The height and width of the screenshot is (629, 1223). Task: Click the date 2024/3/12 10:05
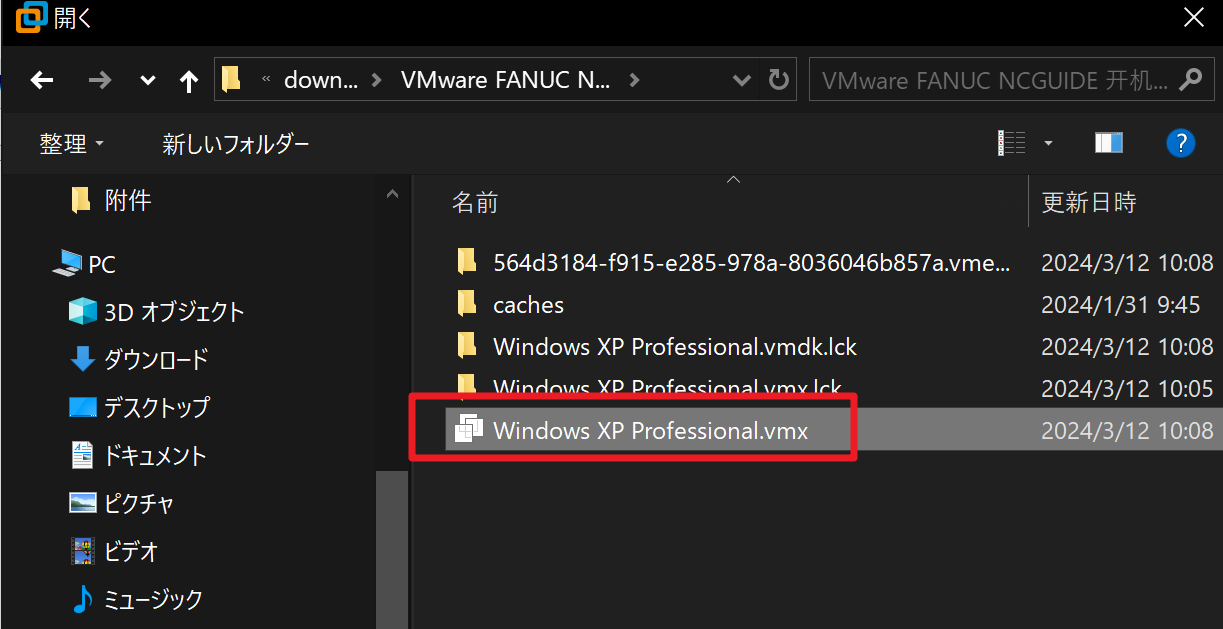point(1127,389)
